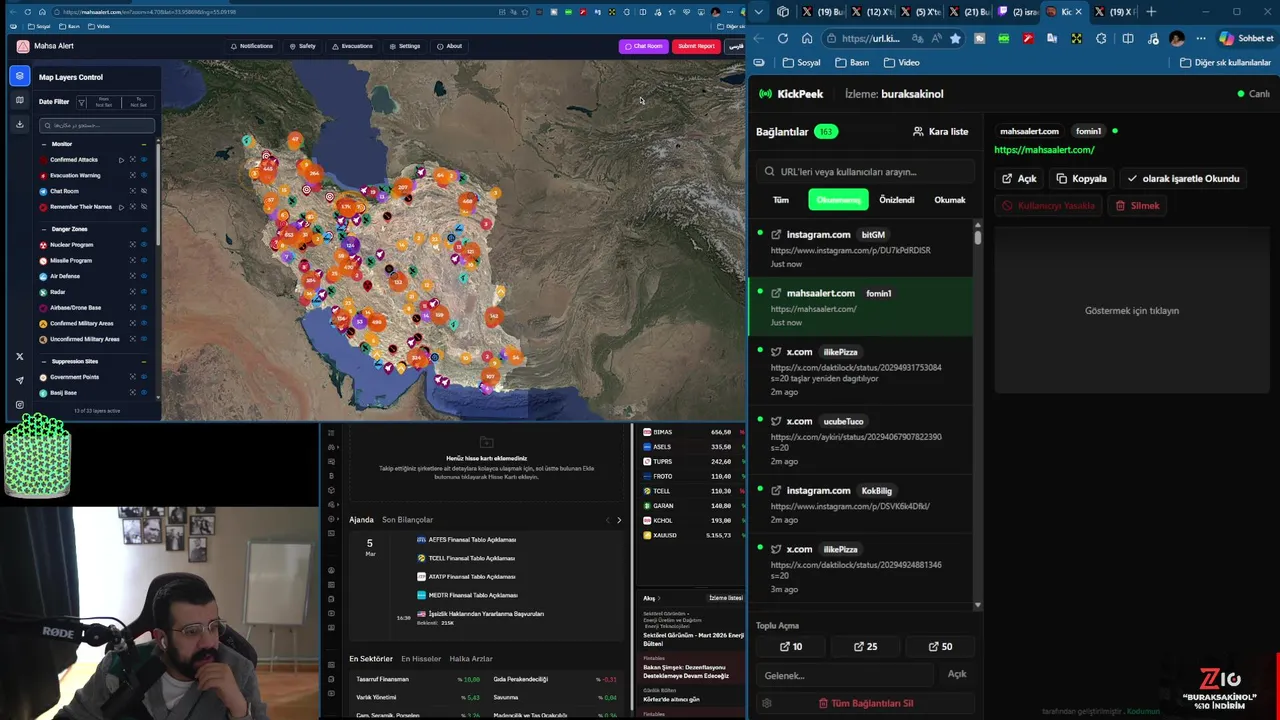Click the Mahsa Alert logo icon
Screen dimensions: 1280x720
(x=23, y=46)
